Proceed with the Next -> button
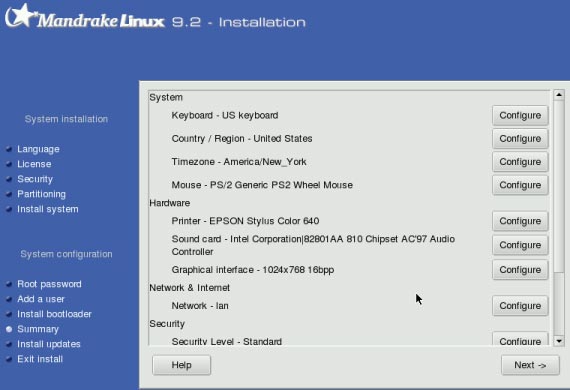 (x=530, y=365)
